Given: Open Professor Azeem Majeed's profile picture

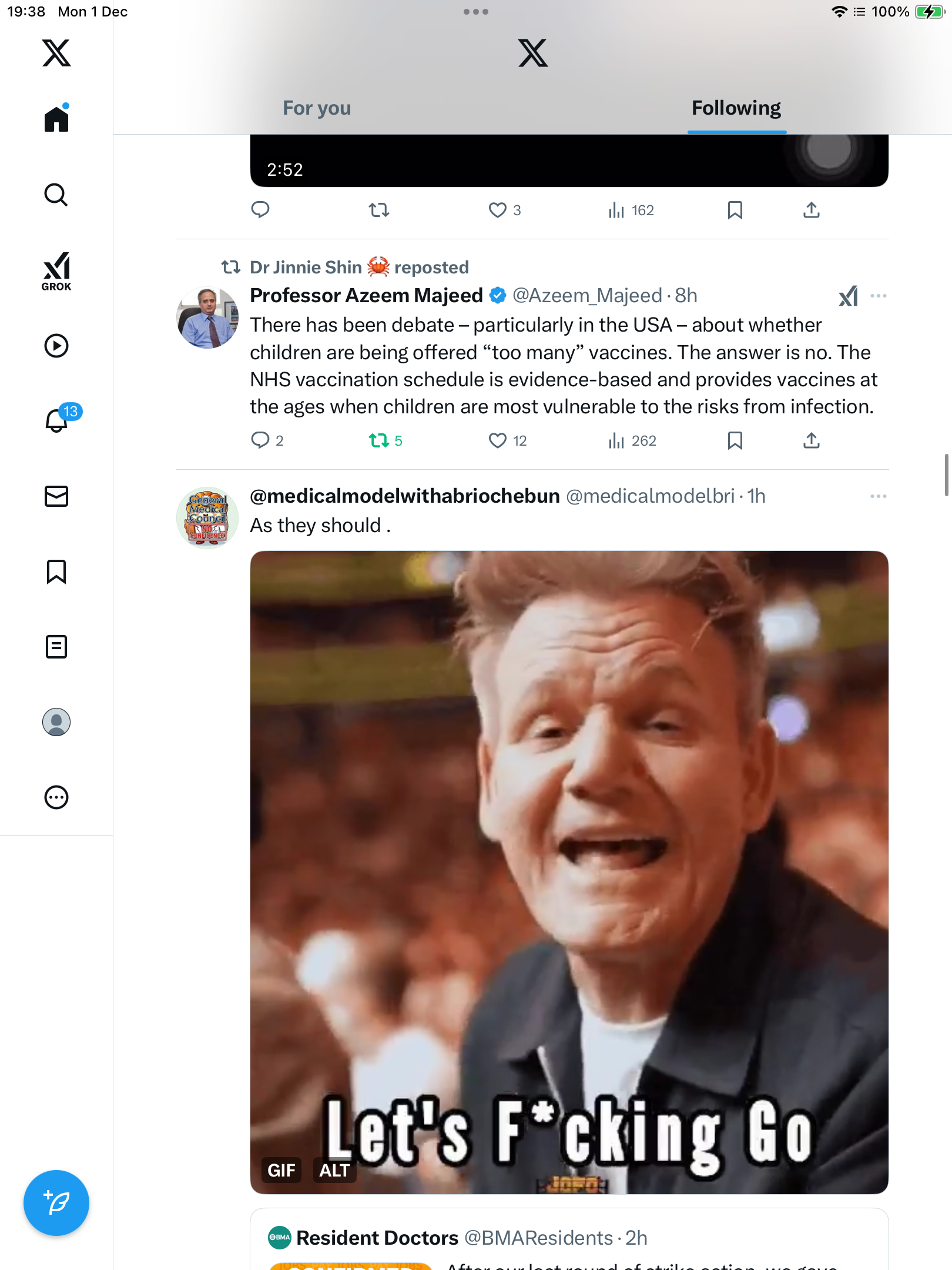Looking at the screenshot, I should [x=207, y=317].
